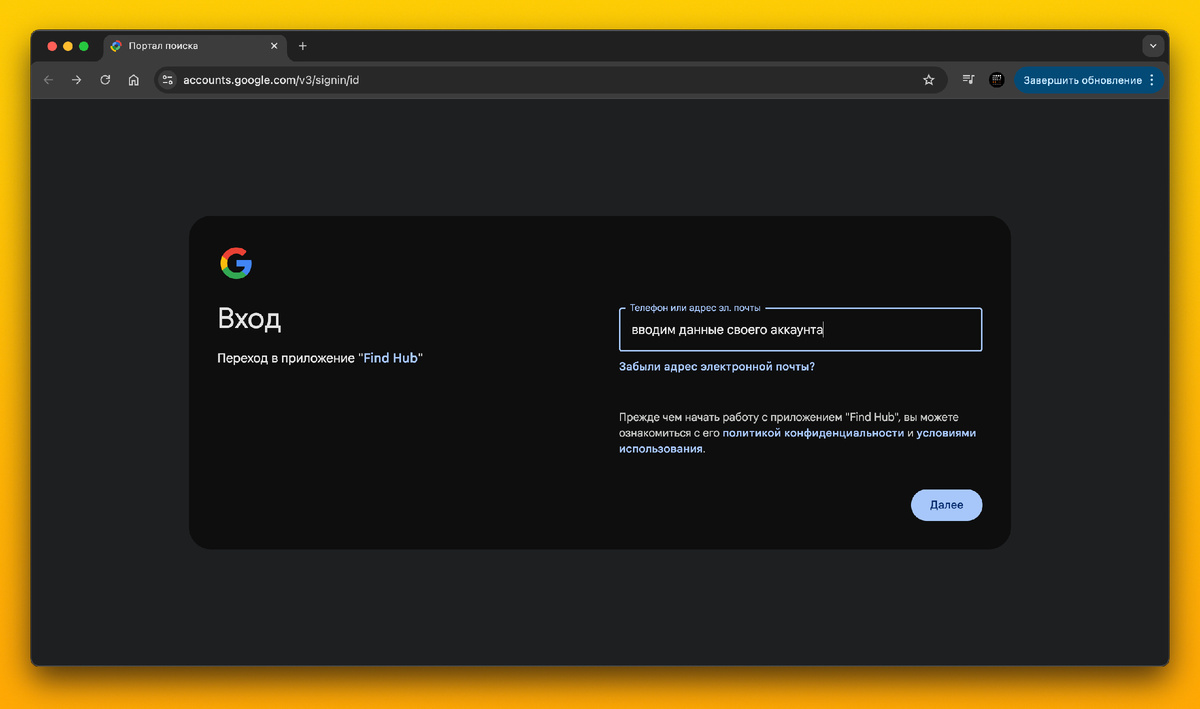The width and height of the screenshot is (1200, 709).
Task: Click the Google logo
Action: point(236,263)
